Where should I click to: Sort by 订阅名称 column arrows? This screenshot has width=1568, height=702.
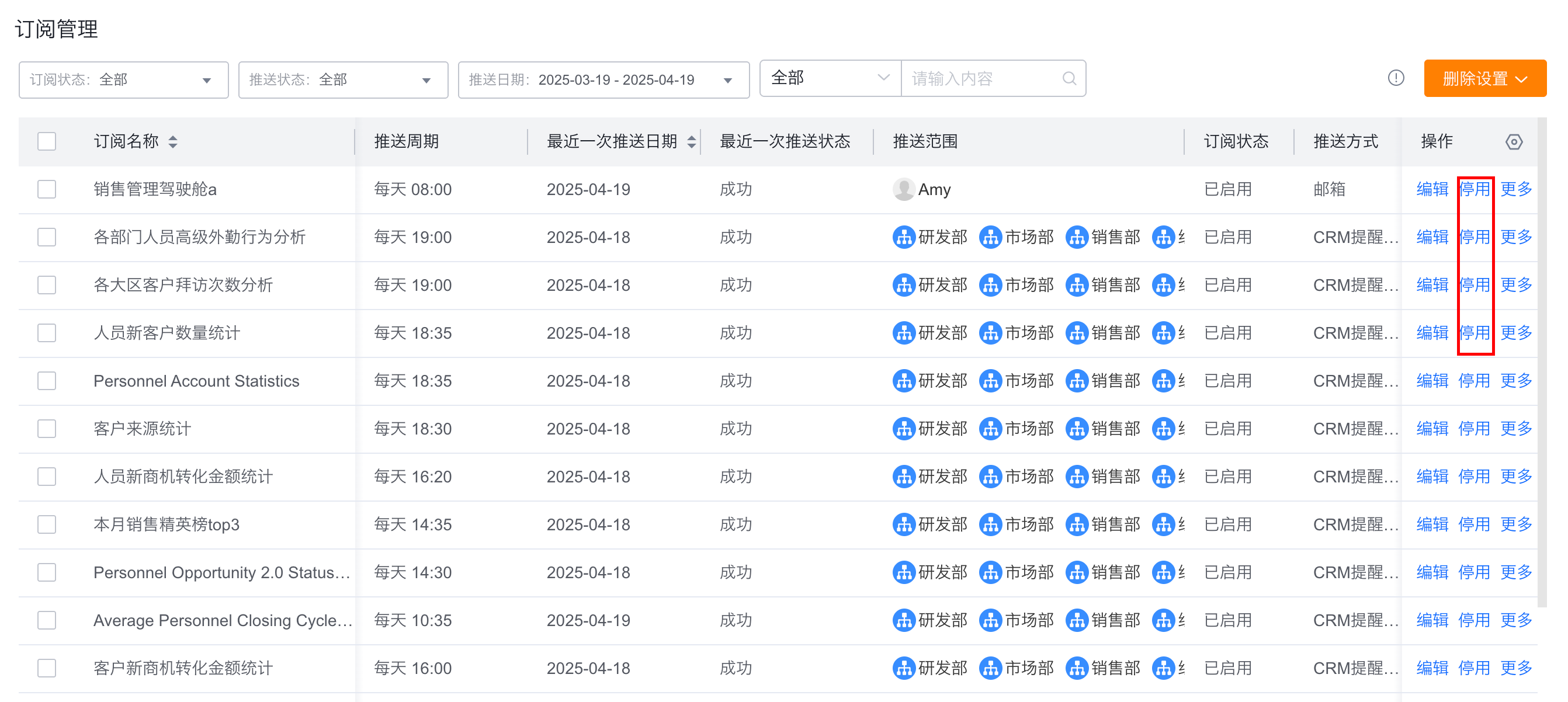(173, 142)
